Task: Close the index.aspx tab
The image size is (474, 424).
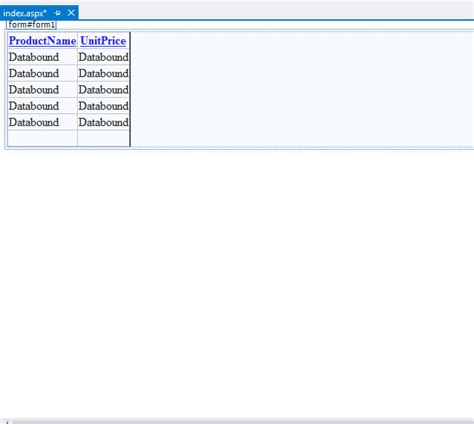Action: pos(71,13)
